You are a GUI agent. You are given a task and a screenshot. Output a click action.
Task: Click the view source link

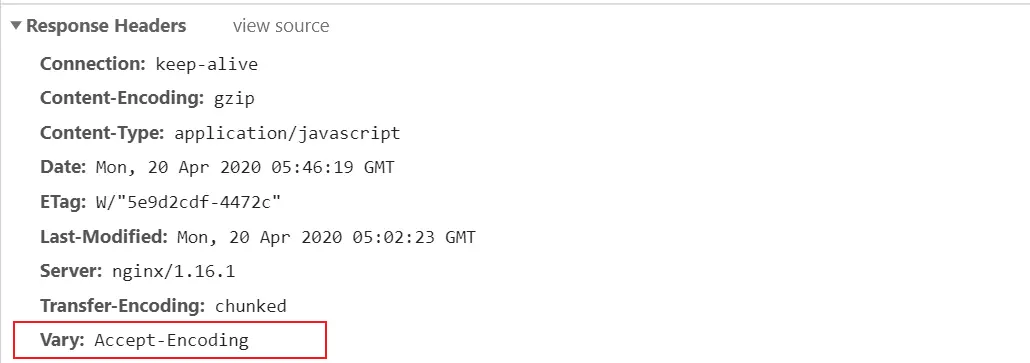click(x=281, y=26)
